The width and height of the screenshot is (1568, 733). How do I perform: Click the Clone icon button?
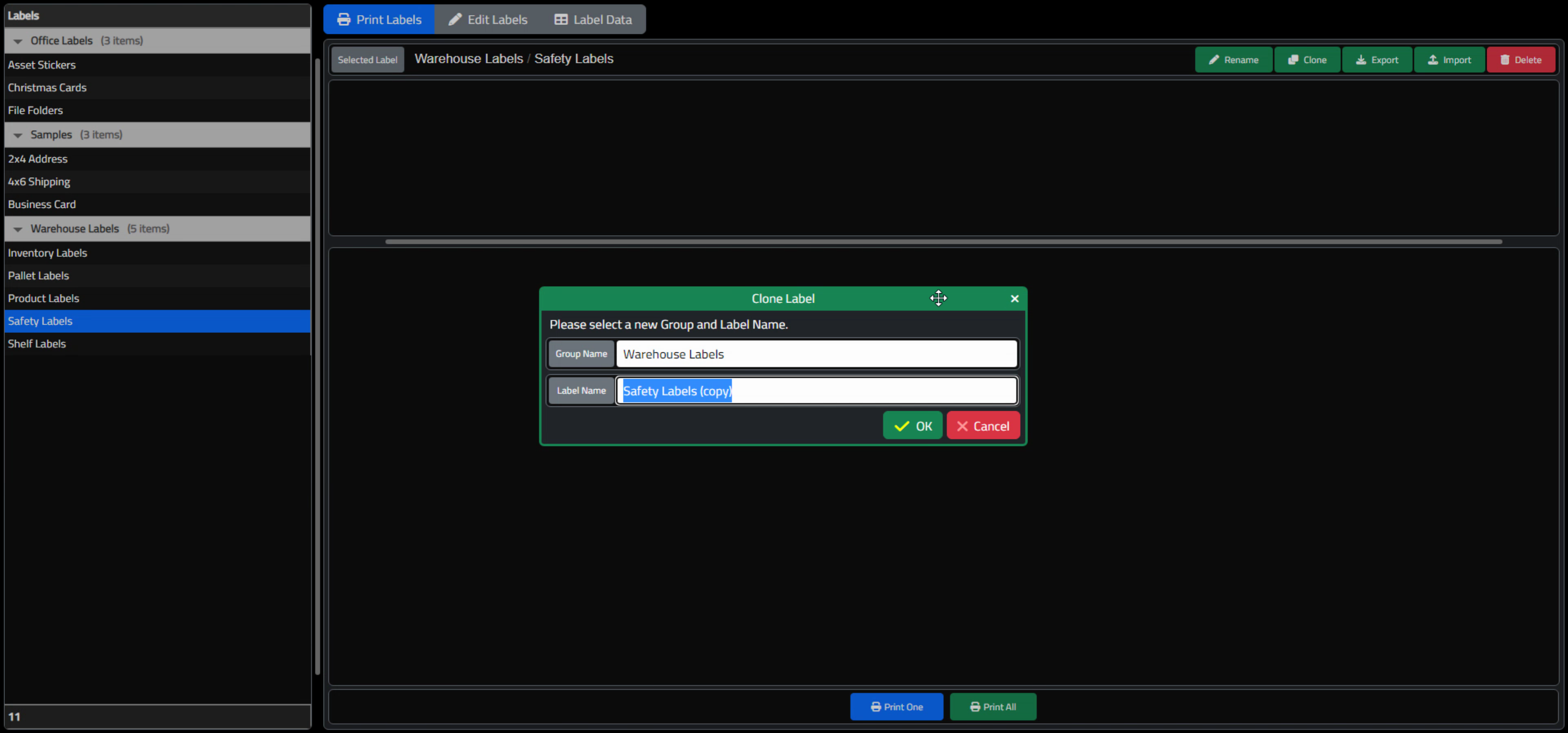tap(1307, 59)
